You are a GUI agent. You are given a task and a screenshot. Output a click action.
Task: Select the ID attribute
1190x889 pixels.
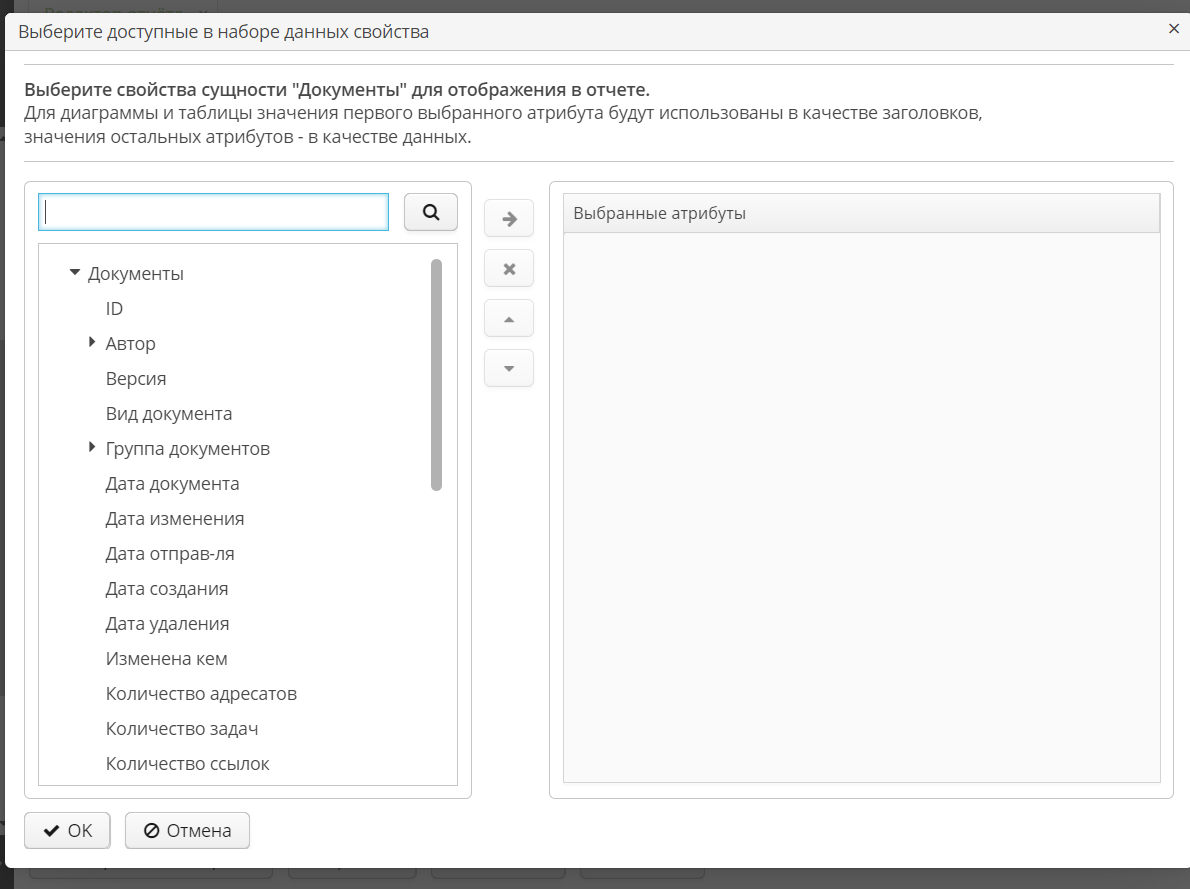point(114,309)
